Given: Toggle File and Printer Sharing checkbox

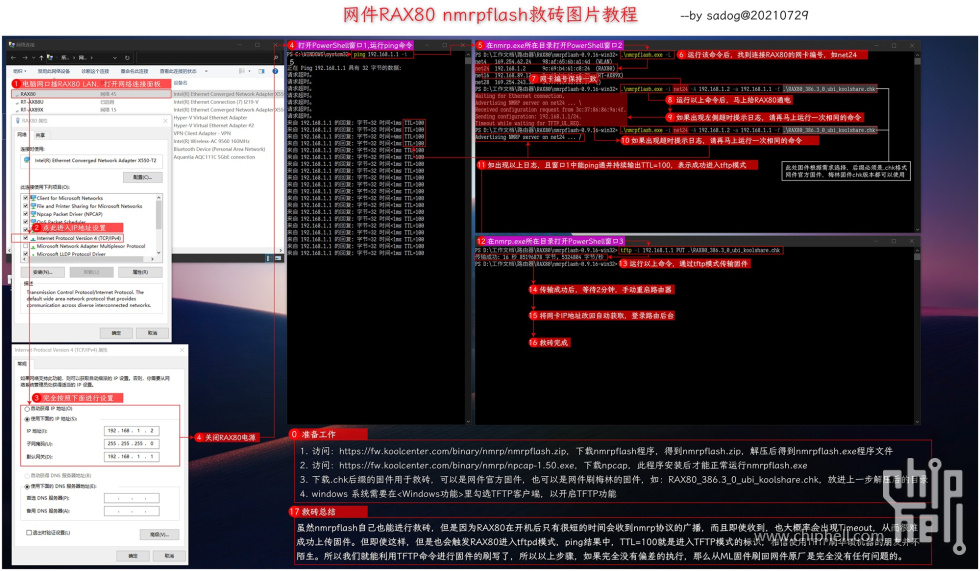Looking at the screenshot, I should pyautogui.click(x=26, y=206).
